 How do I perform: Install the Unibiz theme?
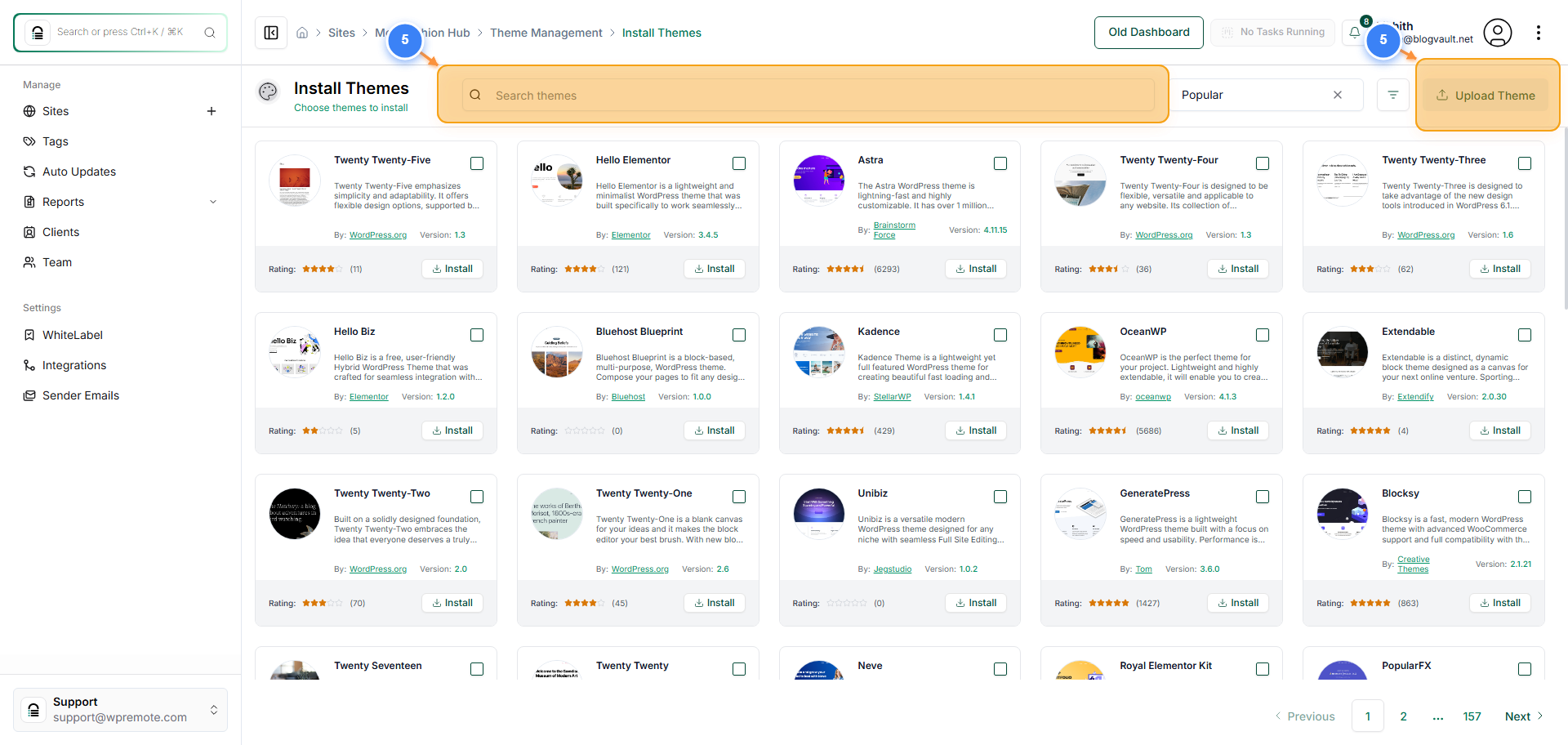pyautogui.click(x=976, y=603)
